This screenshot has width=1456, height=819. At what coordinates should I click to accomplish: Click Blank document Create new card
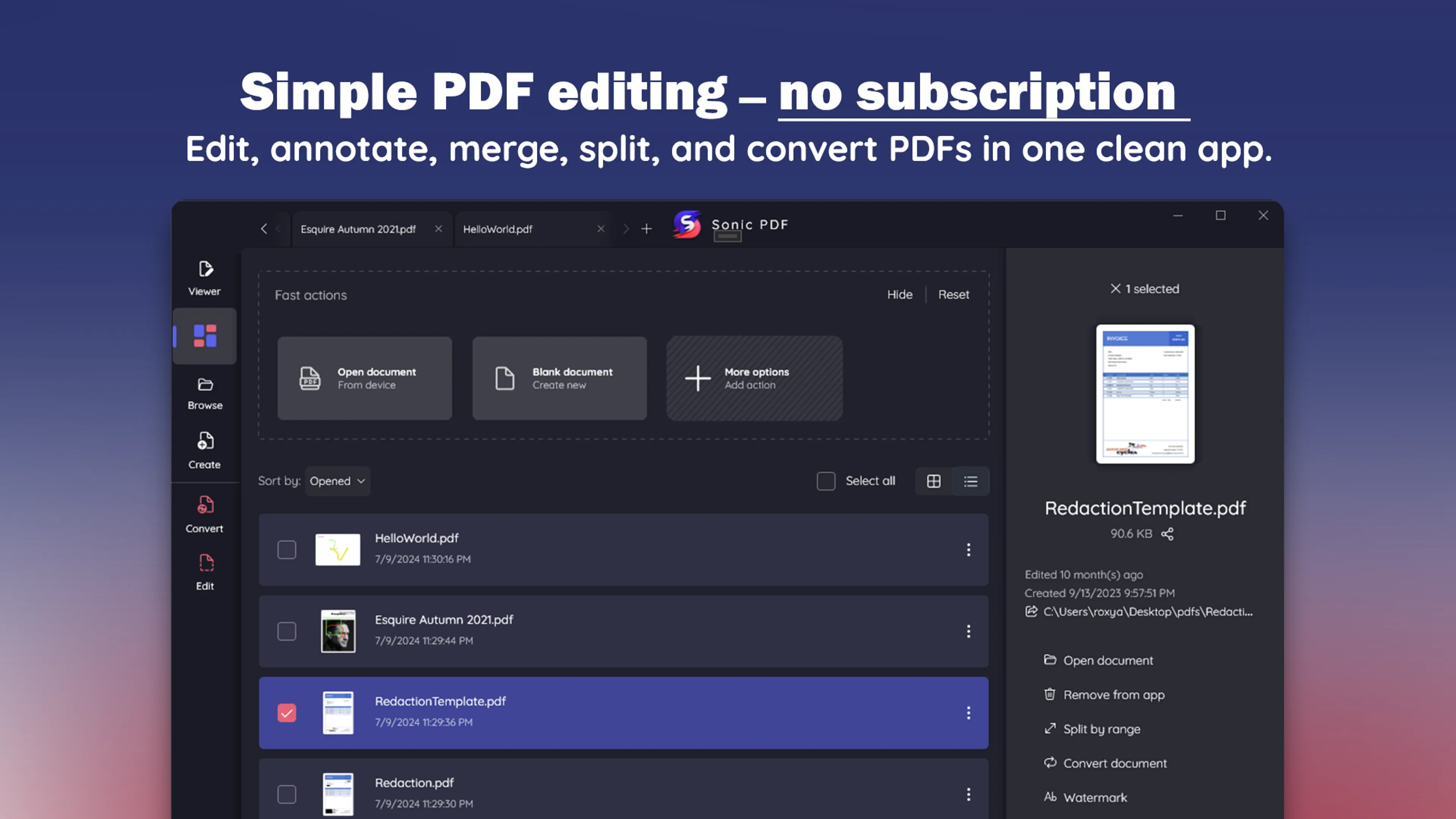pyautogui.click(x=560, y=378)
